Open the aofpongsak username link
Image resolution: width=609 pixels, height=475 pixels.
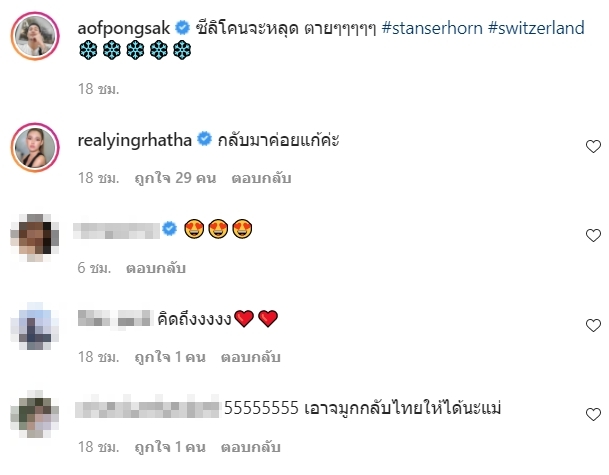[124, 28]
